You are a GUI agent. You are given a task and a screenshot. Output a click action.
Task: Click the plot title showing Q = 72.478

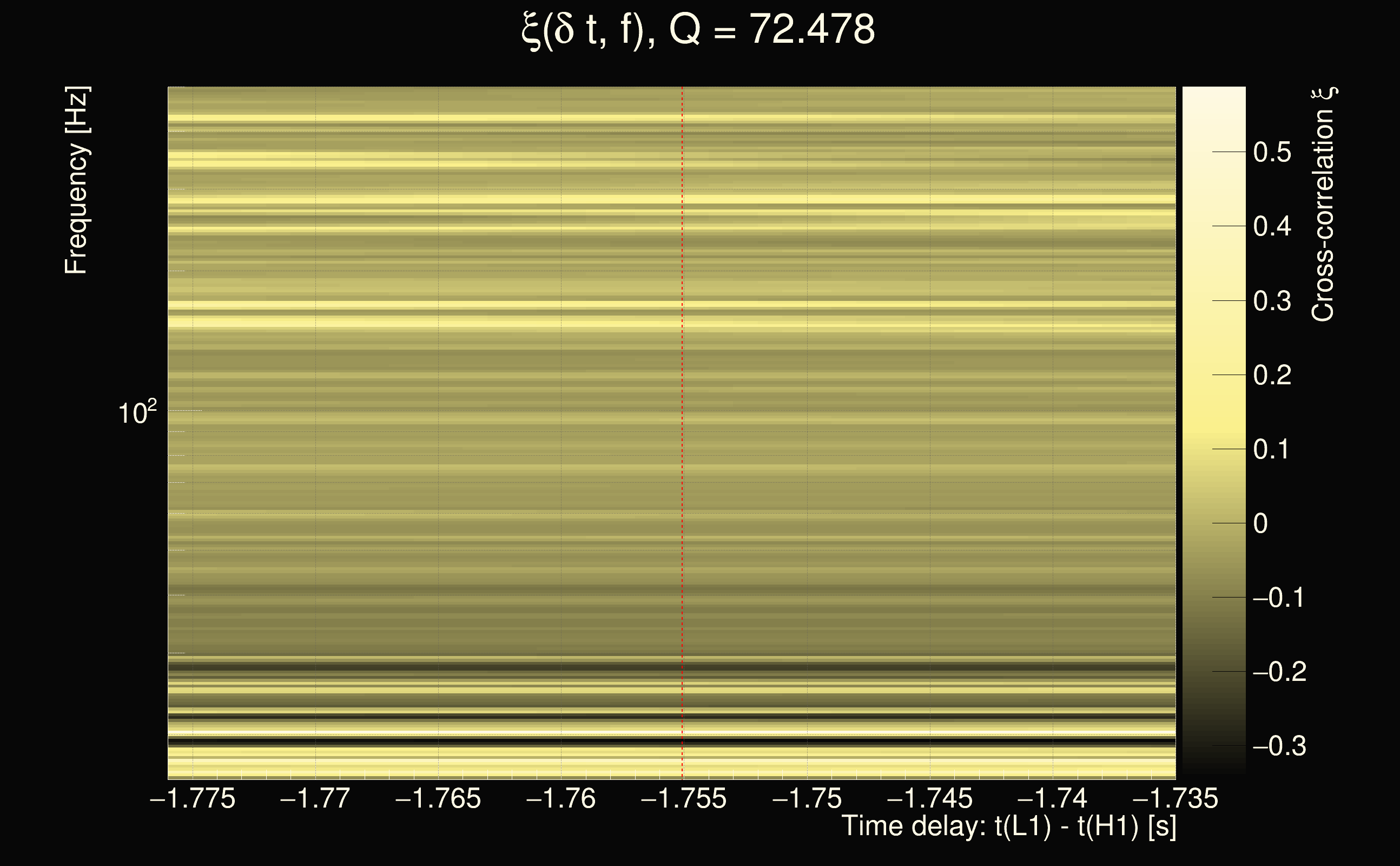coord(698,30)
